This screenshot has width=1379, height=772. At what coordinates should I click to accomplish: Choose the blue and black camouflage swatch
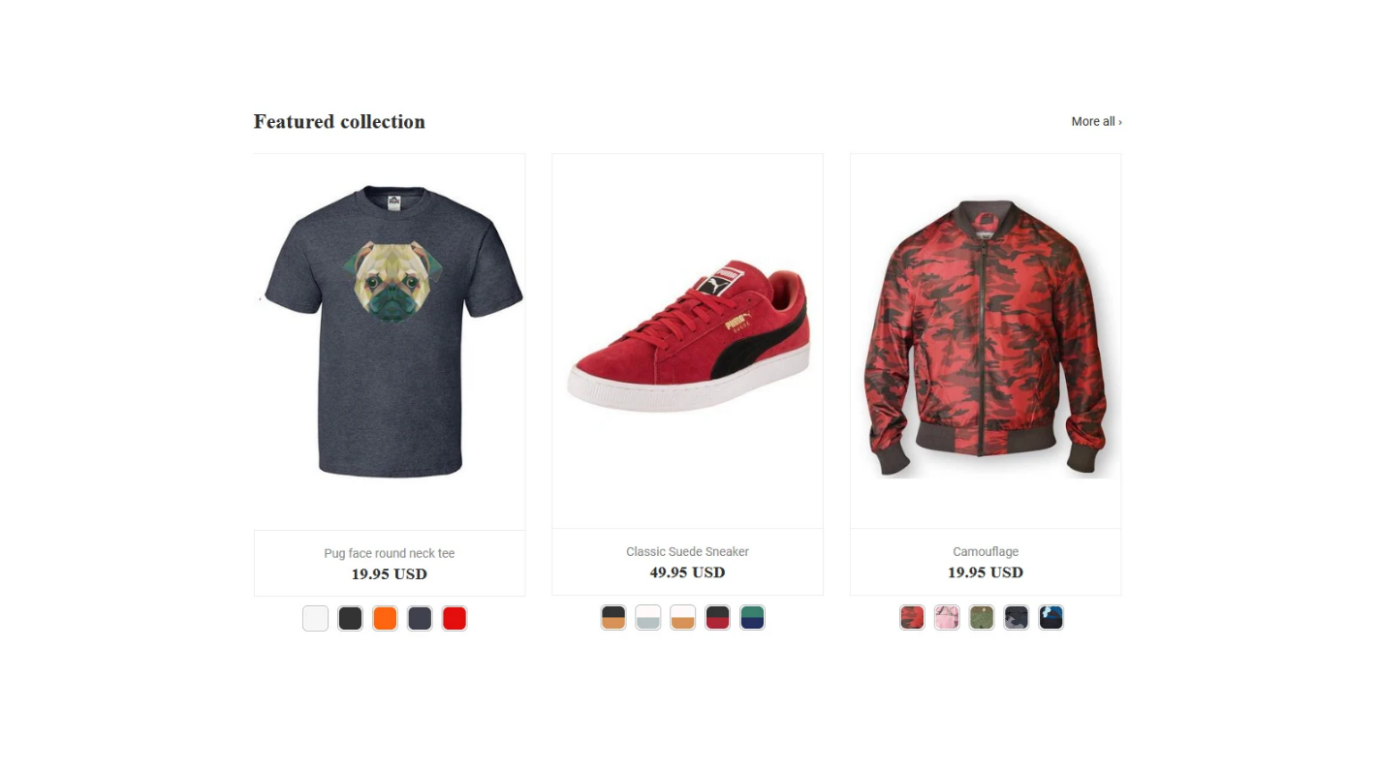[x=1051, y=618]
